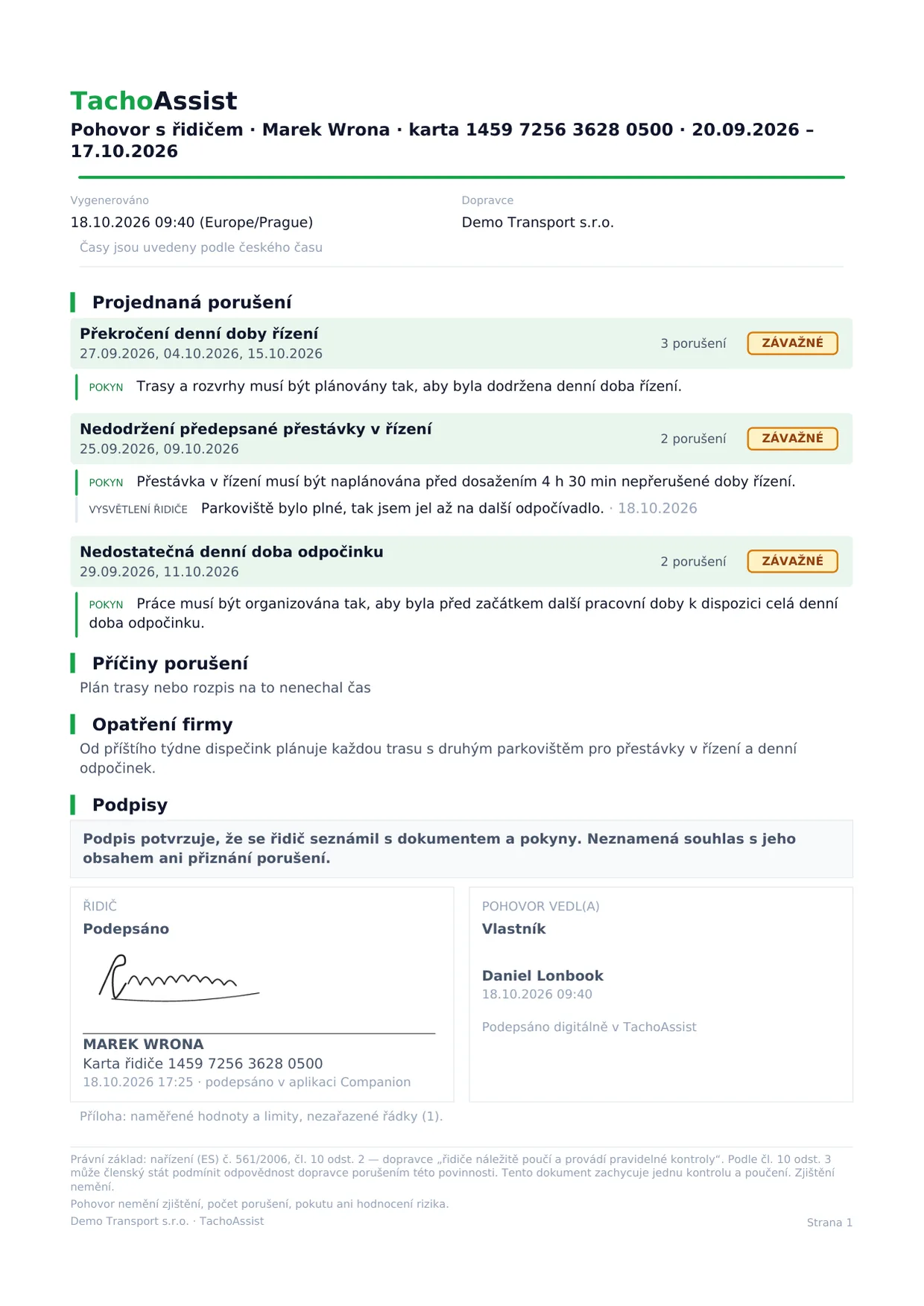Screen dimensions: 924x1306
Task: Select the Překročení denní doby řízení heading
Action: (x=199, y=334)
